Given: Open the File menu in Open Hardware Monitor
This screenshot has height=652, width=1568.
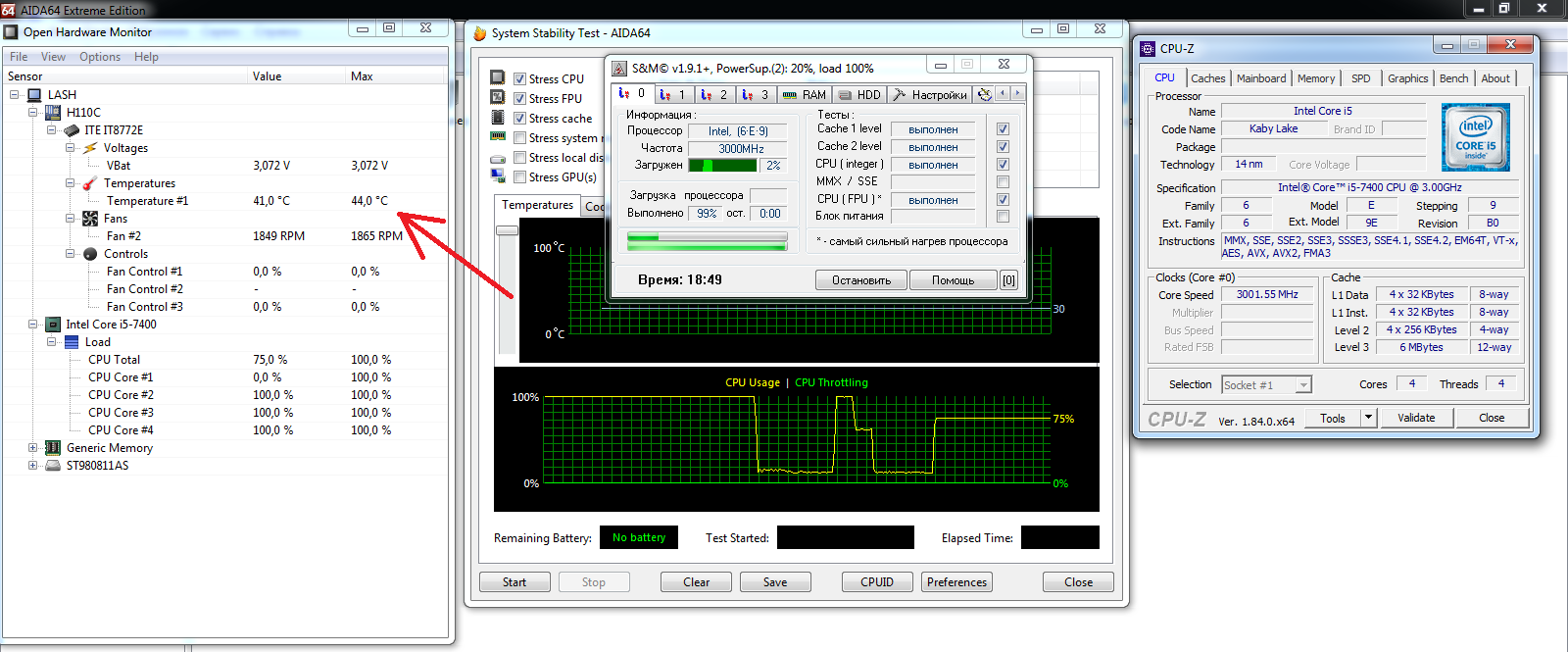Looking at the screenshot, I should (19, 57).
